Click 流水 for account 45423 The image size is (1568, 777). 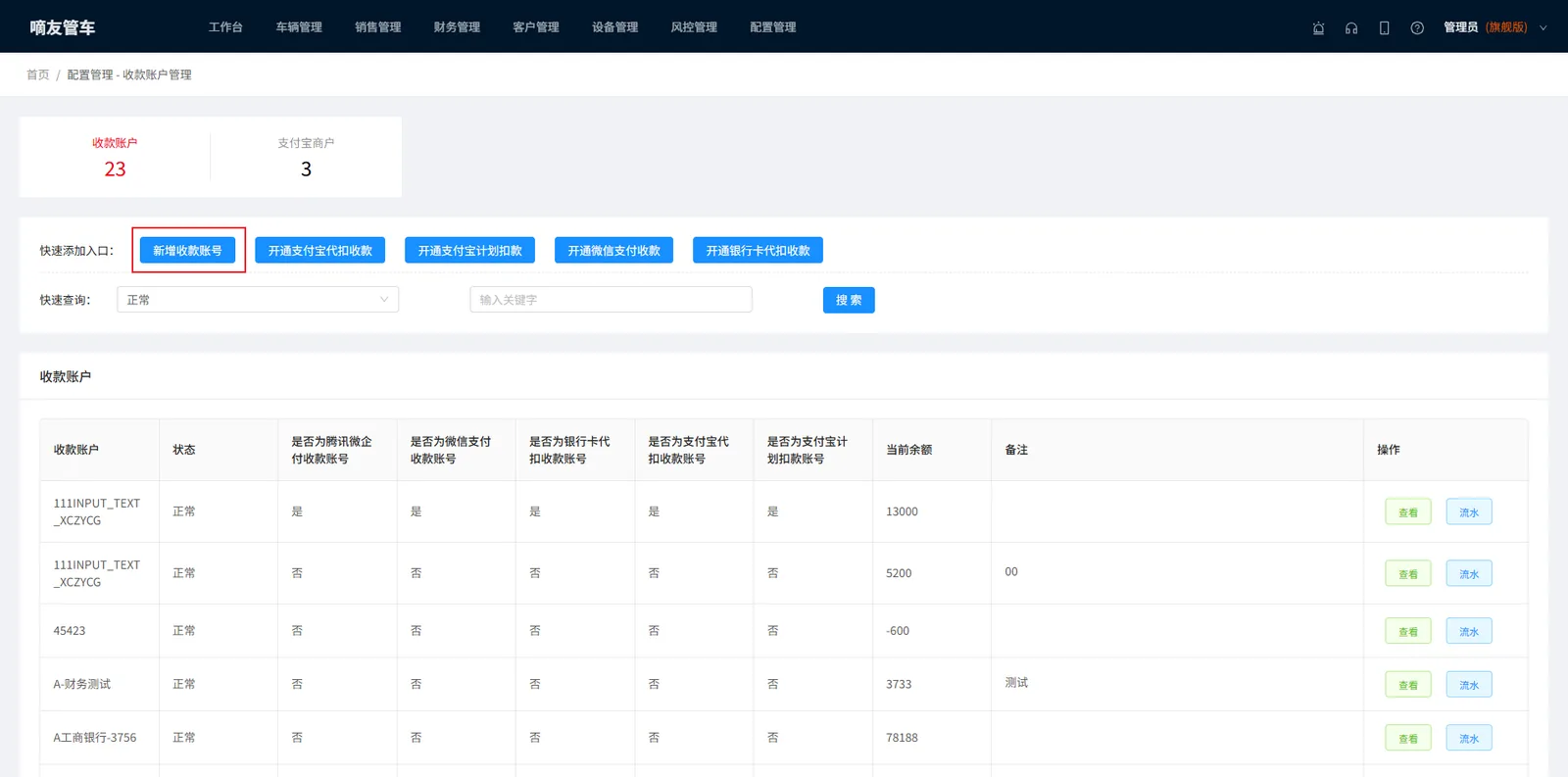(x=1469, y=632)
